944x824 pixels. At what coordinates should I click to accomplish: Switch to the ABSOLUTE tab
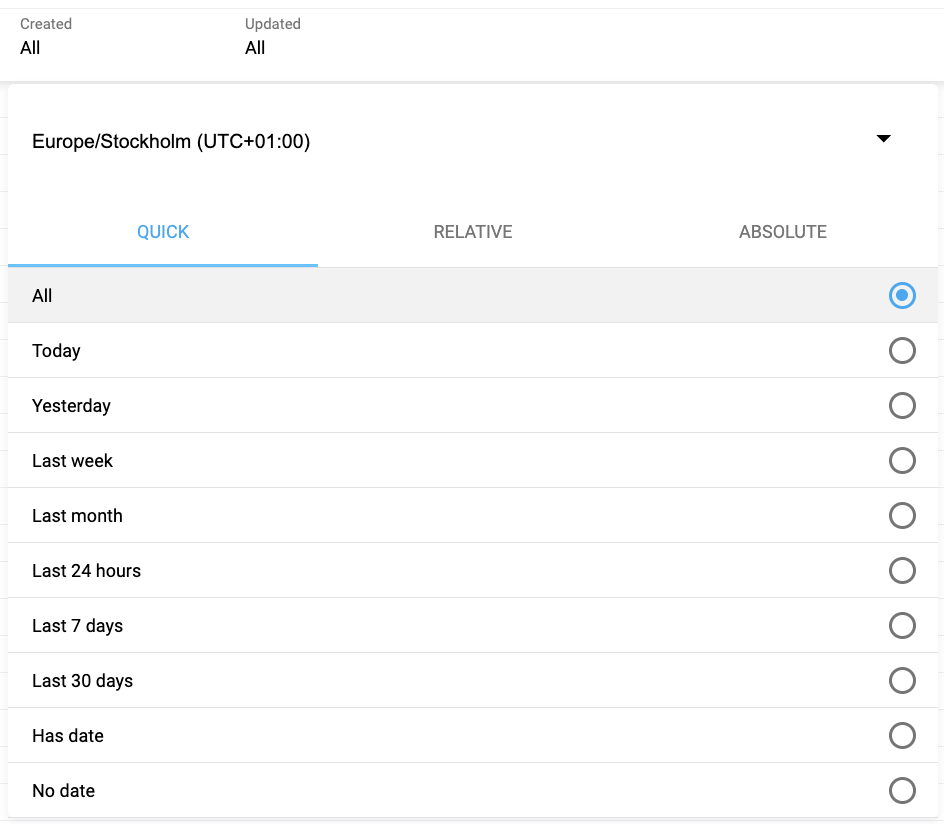(x=783, y=231)
